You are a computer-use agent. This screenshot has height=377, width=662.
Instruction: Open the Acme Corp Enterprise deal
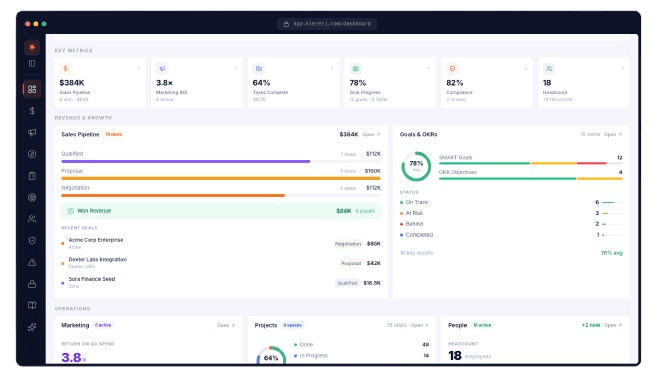click(x=221, y=243)
